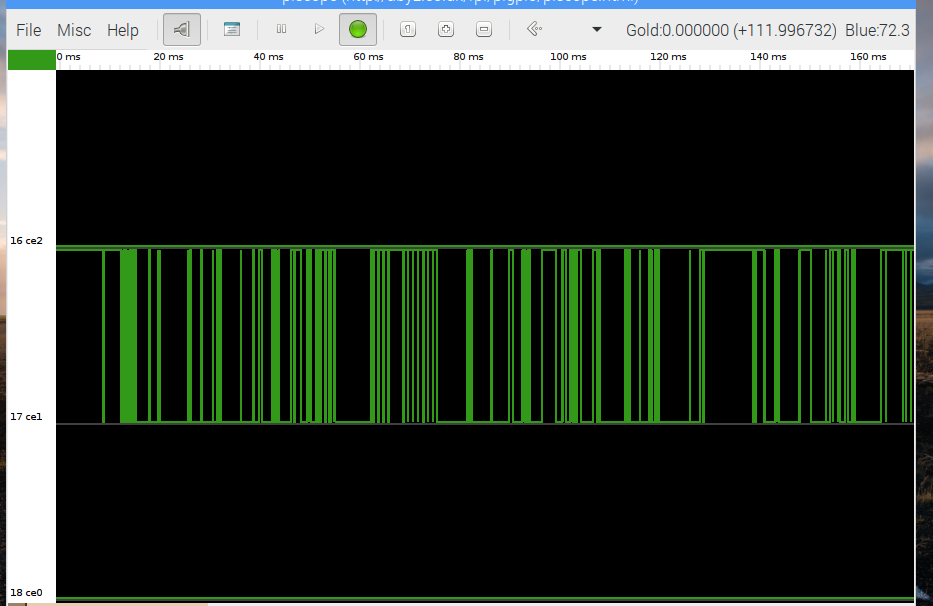Open the Help menu
The height and width of the screenshot is (606, 933).
pos(123,30)
